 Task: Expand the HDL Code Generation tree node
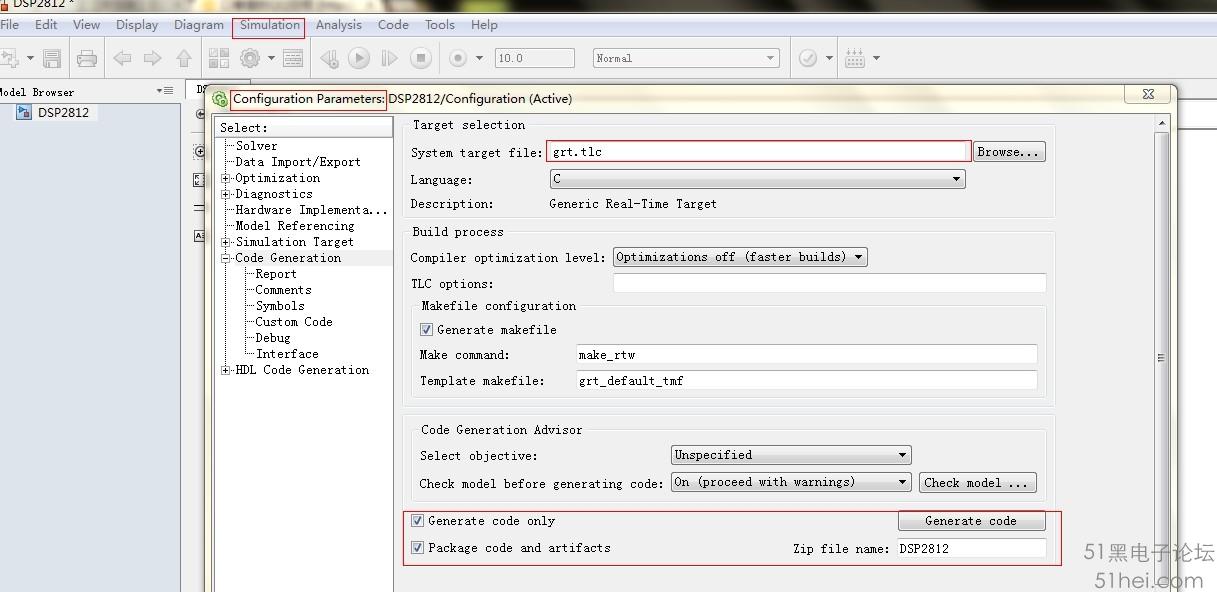(226, 370)
